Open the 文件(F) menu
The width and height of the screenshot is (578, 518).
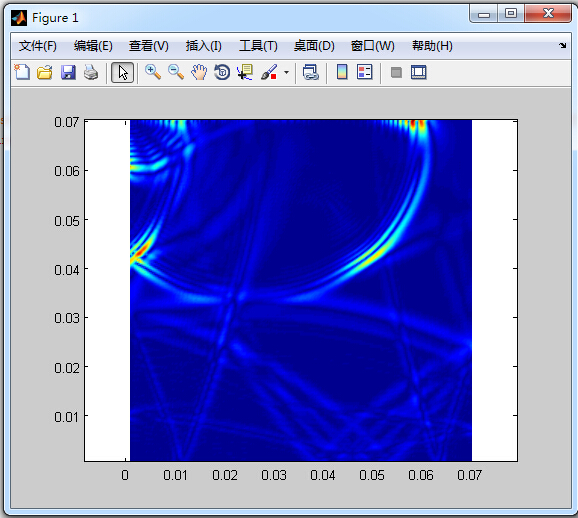(x=38, y=46)
